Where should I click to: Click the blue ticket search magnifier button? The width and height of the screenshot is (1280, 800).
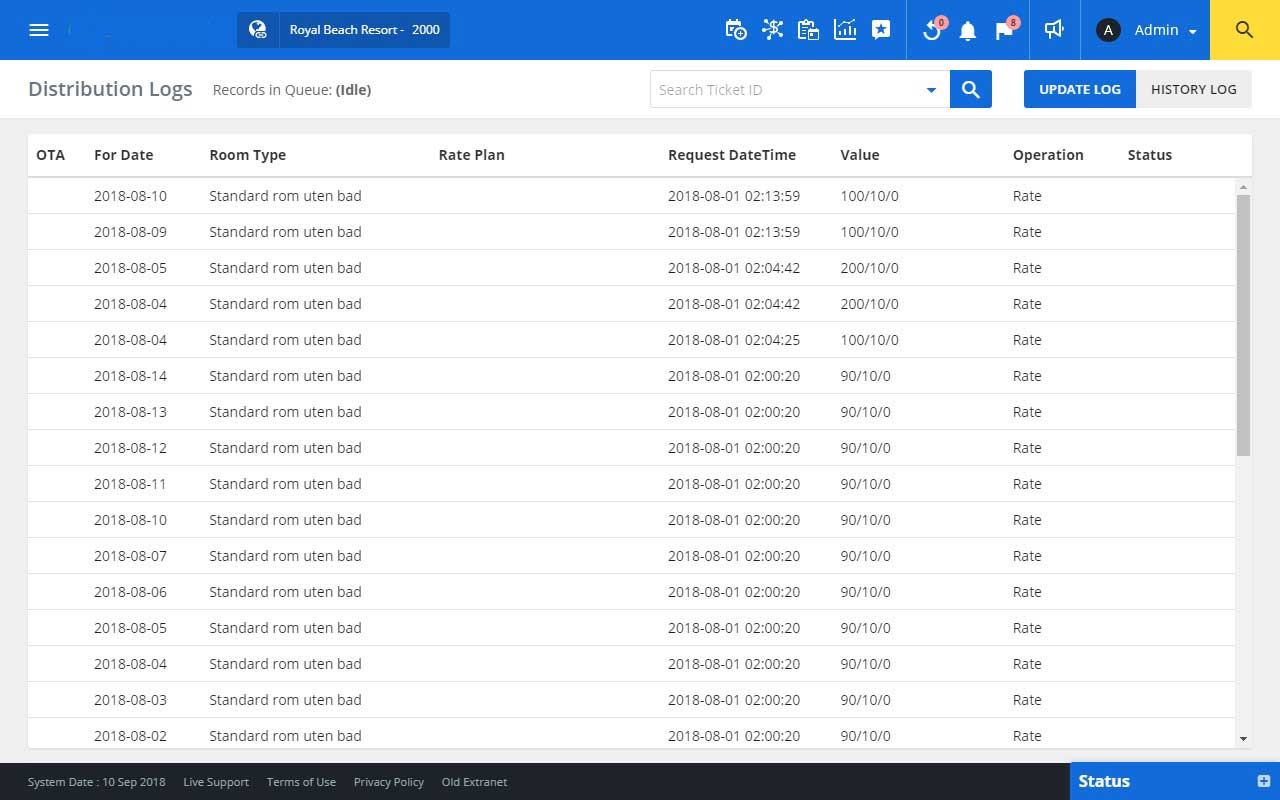click(x=971, y=89)
